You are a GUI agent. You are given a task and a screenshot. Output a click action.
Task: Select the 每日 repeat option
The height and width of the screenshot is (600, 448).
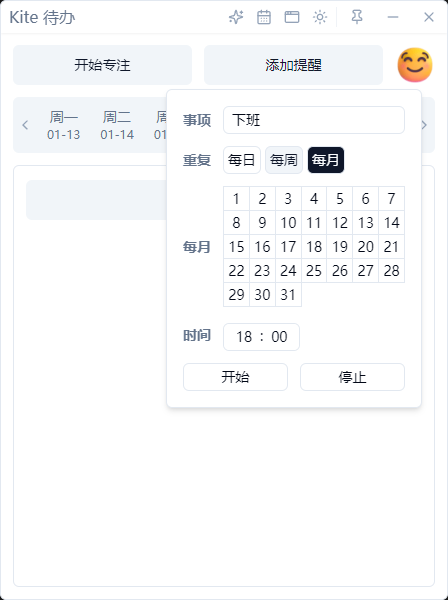coord(242,160)
